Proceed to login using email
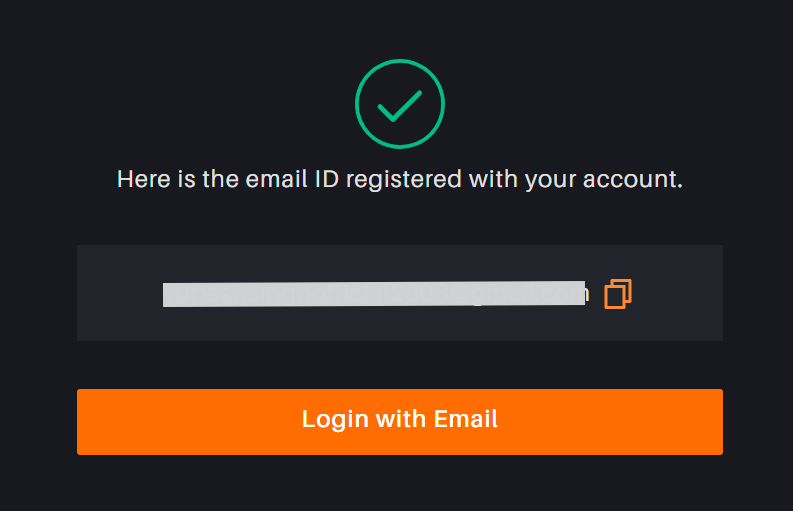This screenshot has height=511, width=793. click(399, 421)
